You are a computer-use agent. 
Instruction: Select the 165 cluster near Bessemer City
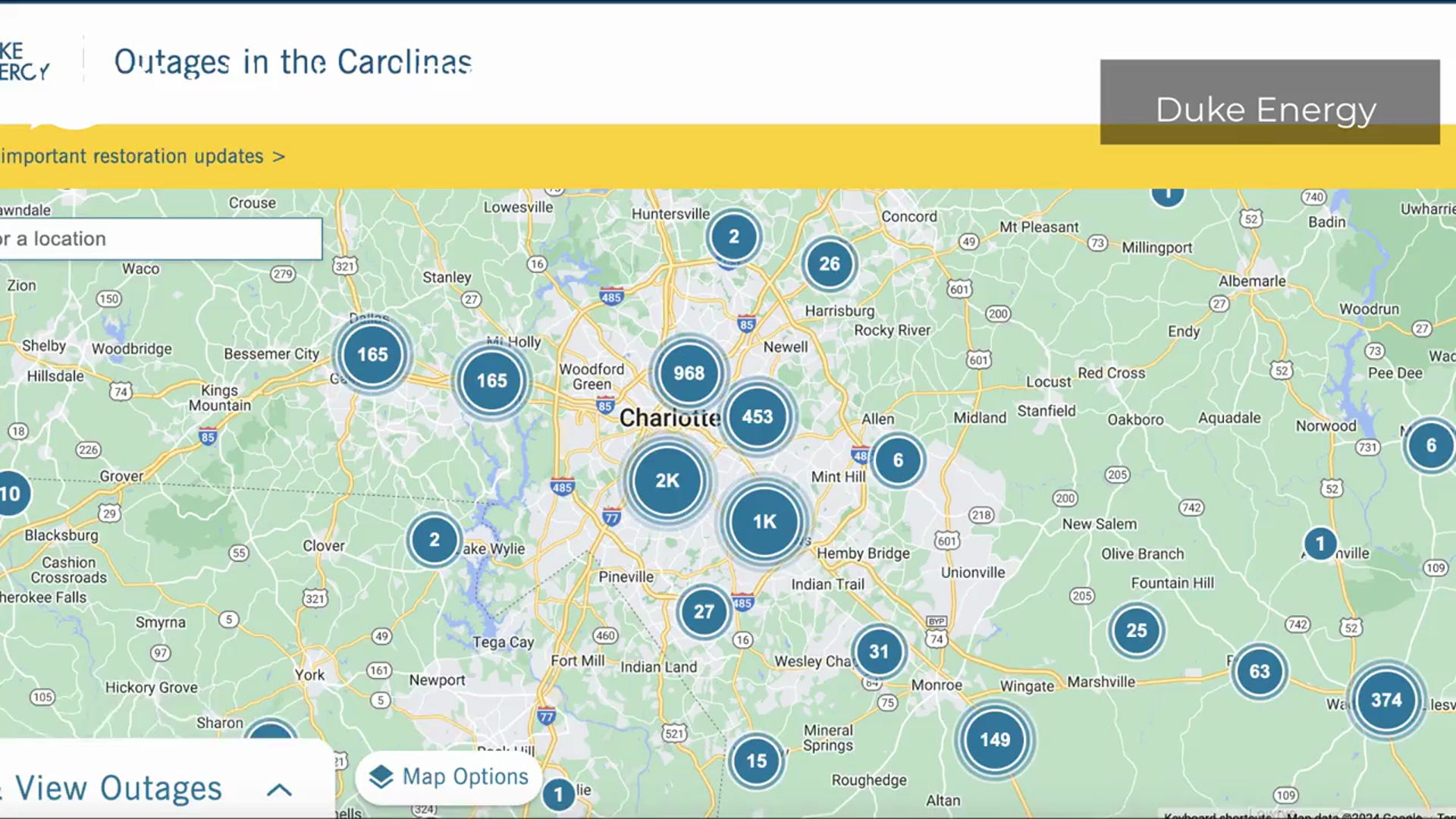[x=372, y=354]
